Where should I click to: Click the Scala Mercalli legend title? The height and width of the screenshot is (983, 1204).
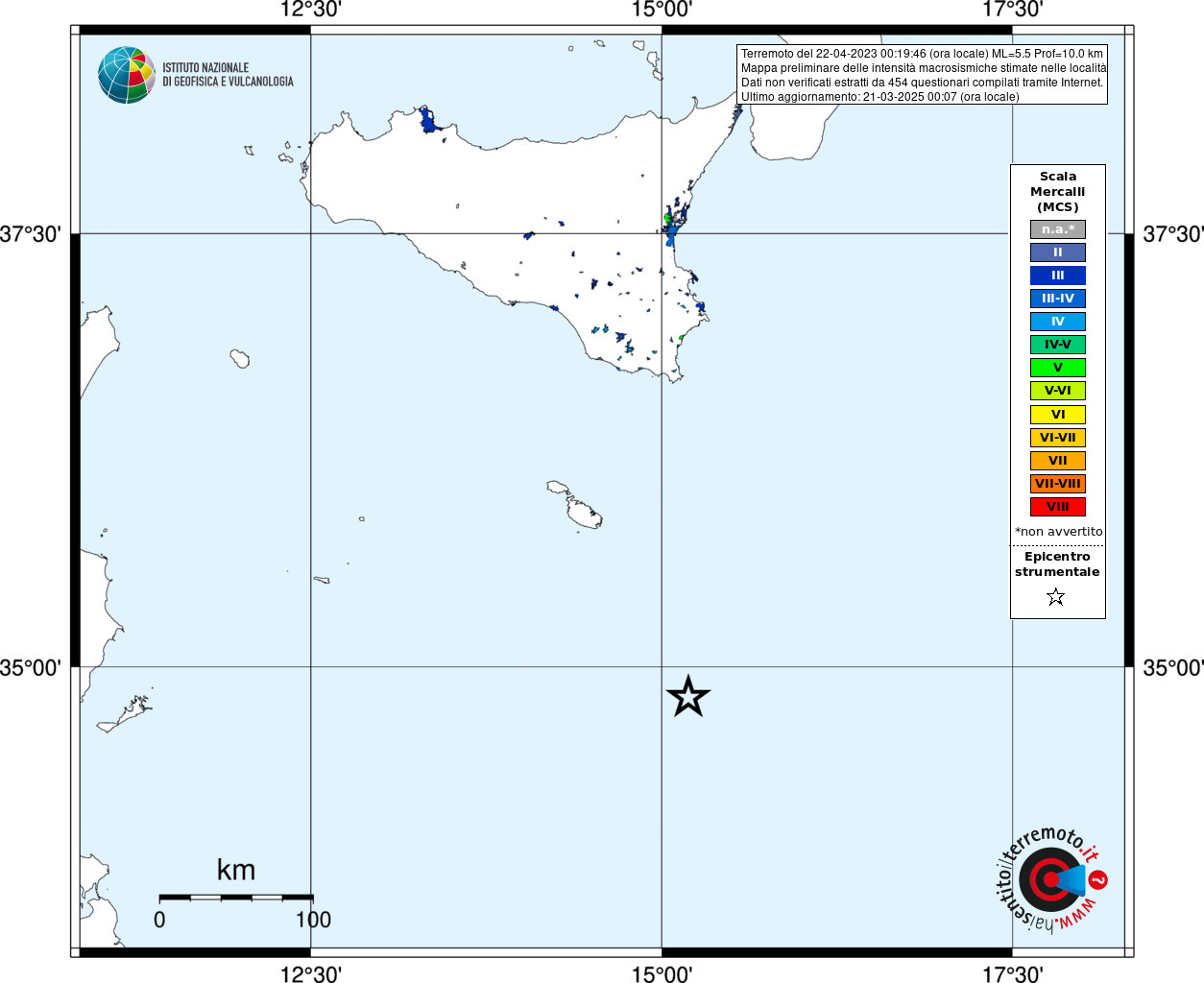click(1057, 192)
